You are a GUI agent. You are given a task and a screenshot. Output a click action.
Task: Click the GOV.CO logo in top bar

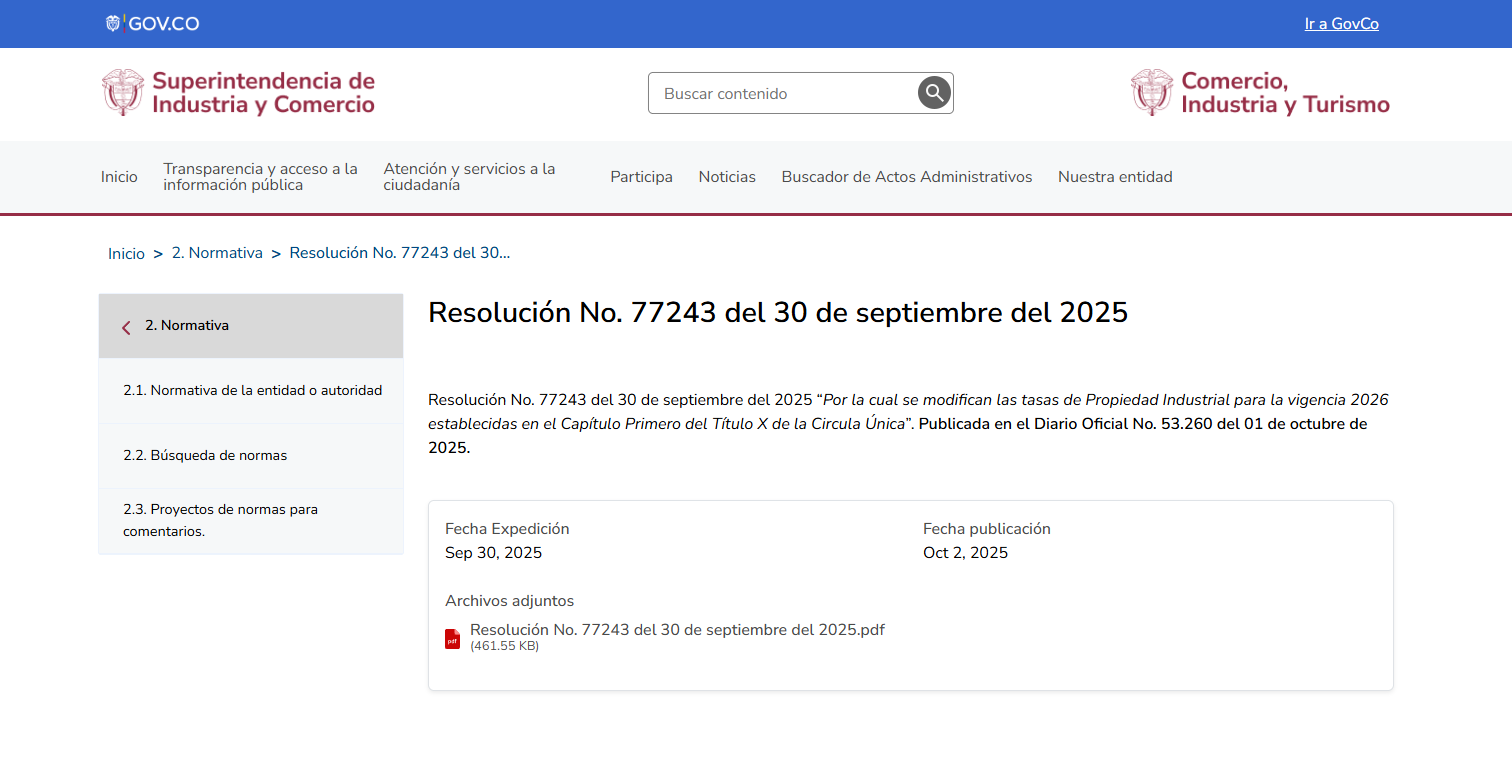153,24
